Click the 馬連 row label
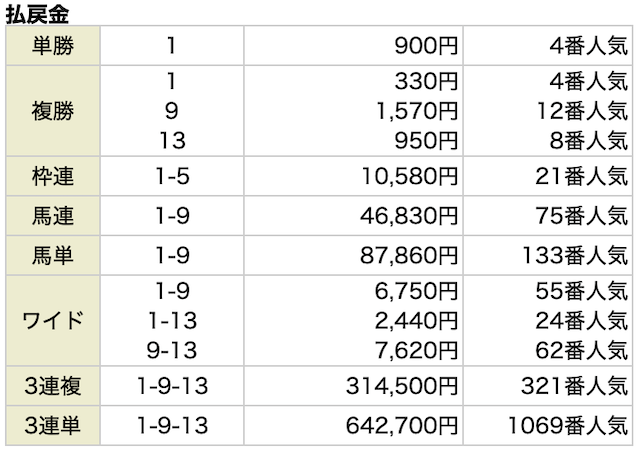Screen dimensions: 640x451 (52, 214)
